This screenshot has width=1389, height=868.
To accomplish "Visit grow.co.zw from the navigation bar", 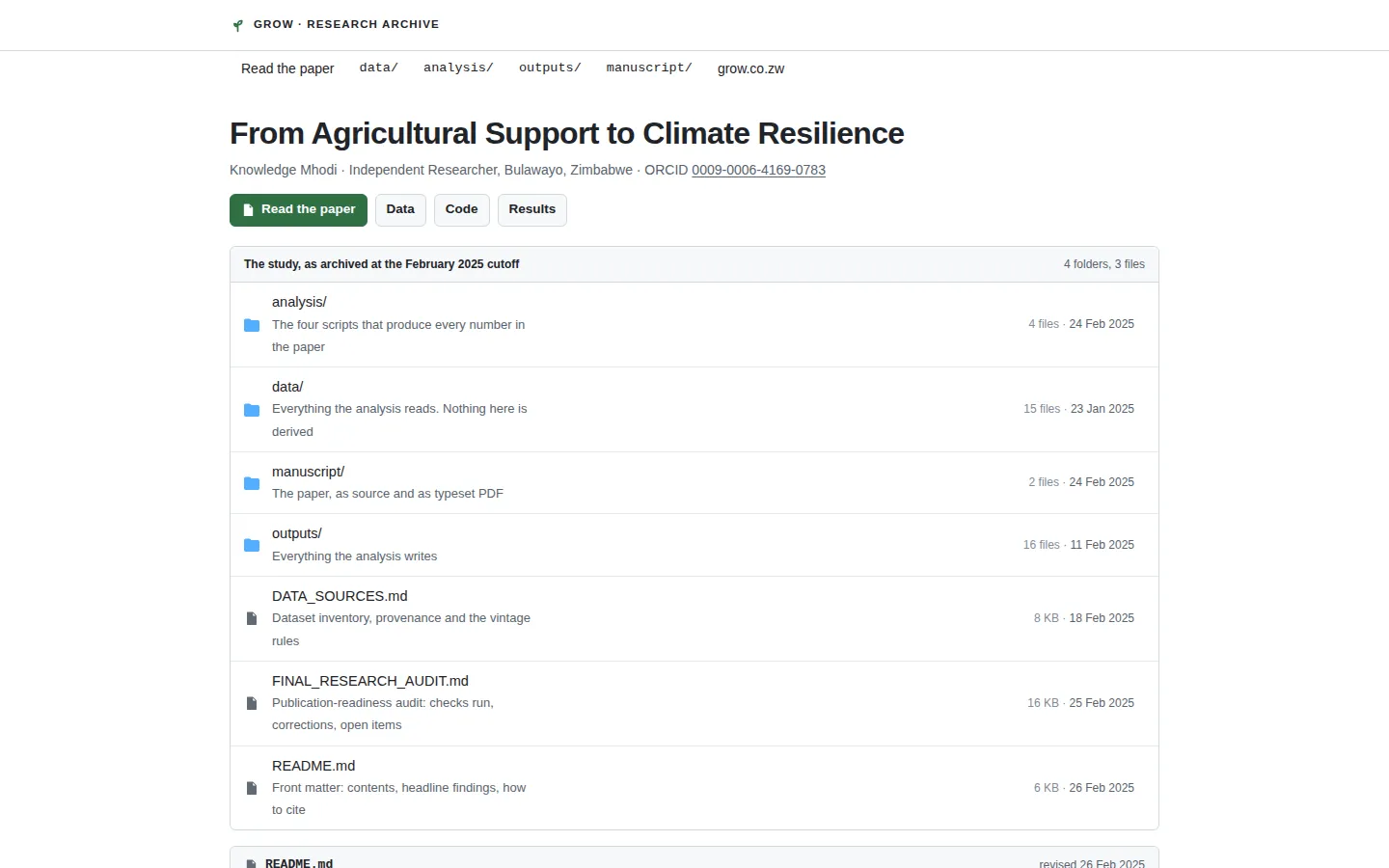I will [750, 68].
